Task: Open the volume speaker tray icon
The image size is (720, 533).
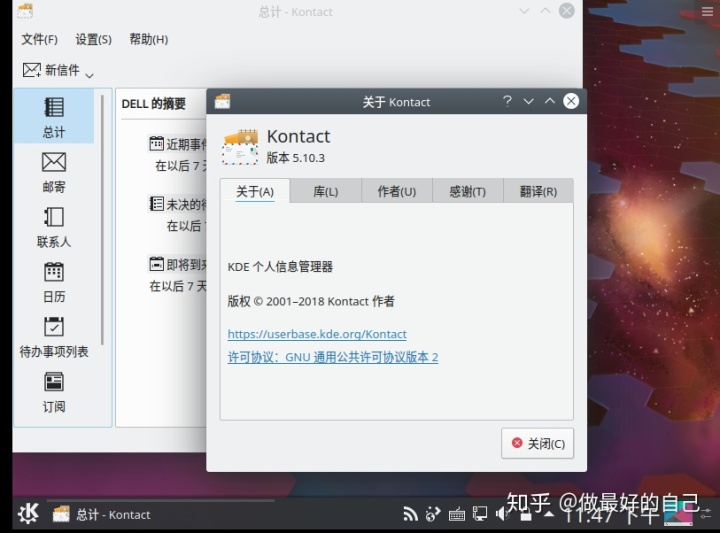Action: pos(501,514)
